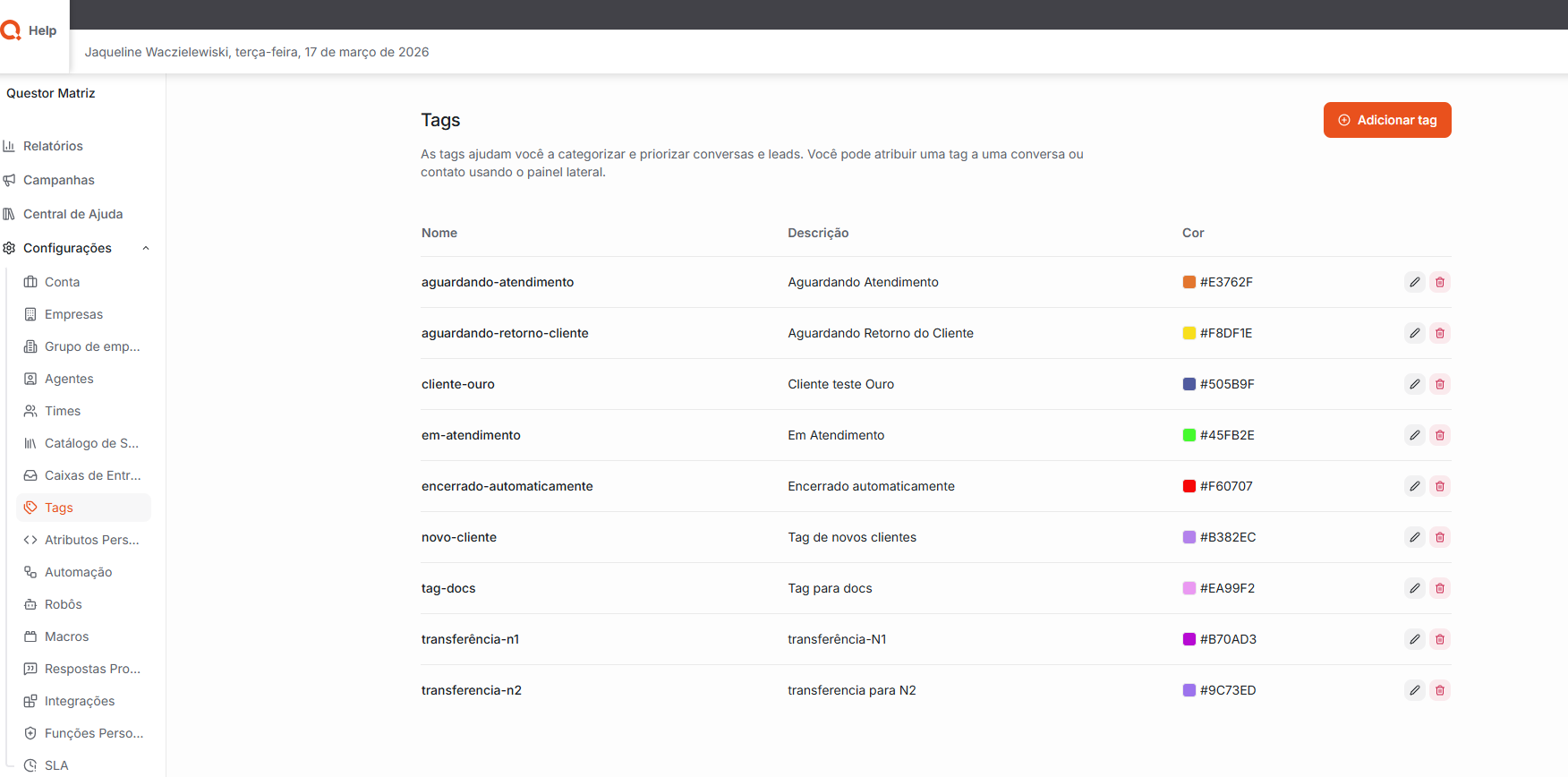The width and height of the screenshot is (1568, 777).
Task: Click the orange #E3762F color swatch
Action: (x=1189, y=282)
